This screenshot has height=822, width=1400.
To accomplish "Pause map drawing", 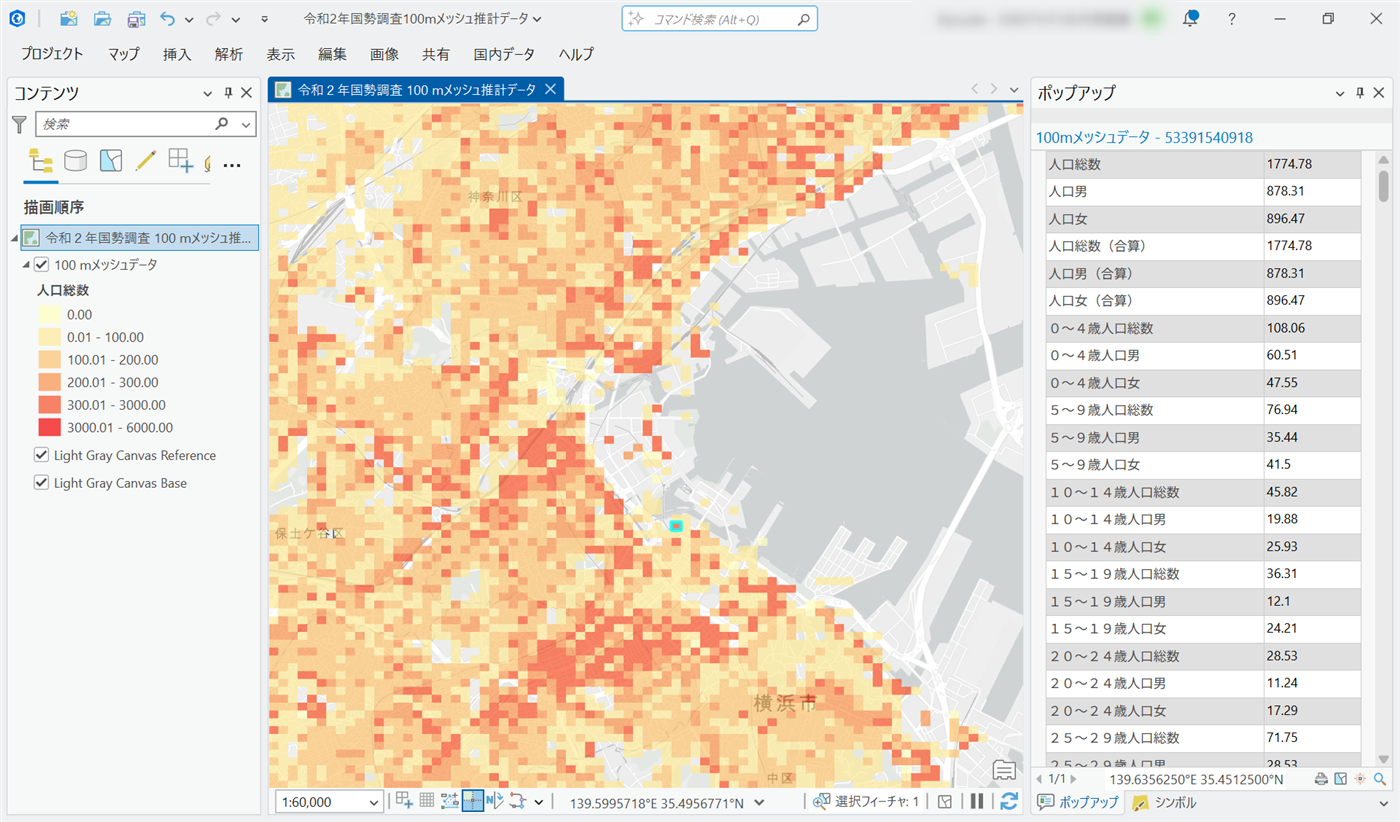I will 977,801.
